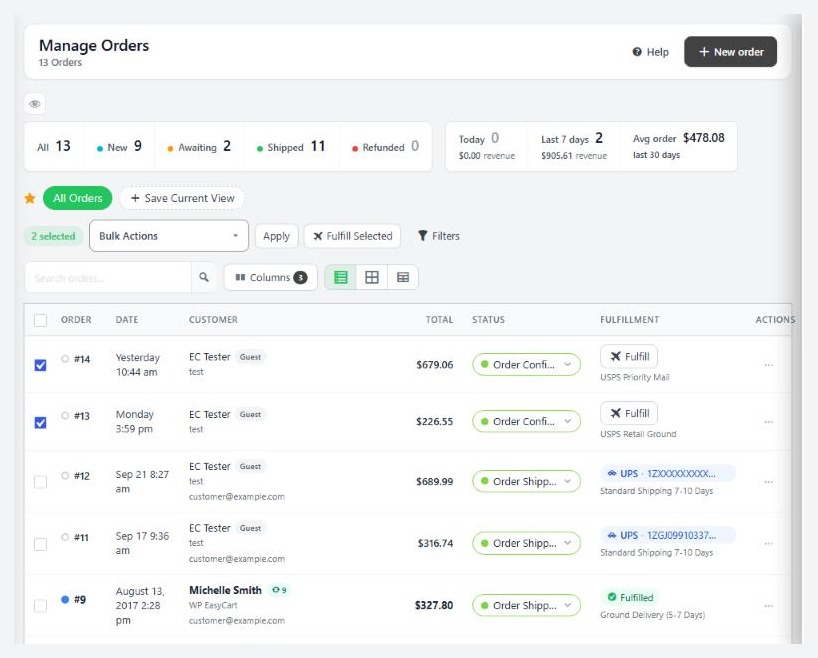Switch to compact table view icon
Viewport: 818px width, 658px height.
(403, 277)
